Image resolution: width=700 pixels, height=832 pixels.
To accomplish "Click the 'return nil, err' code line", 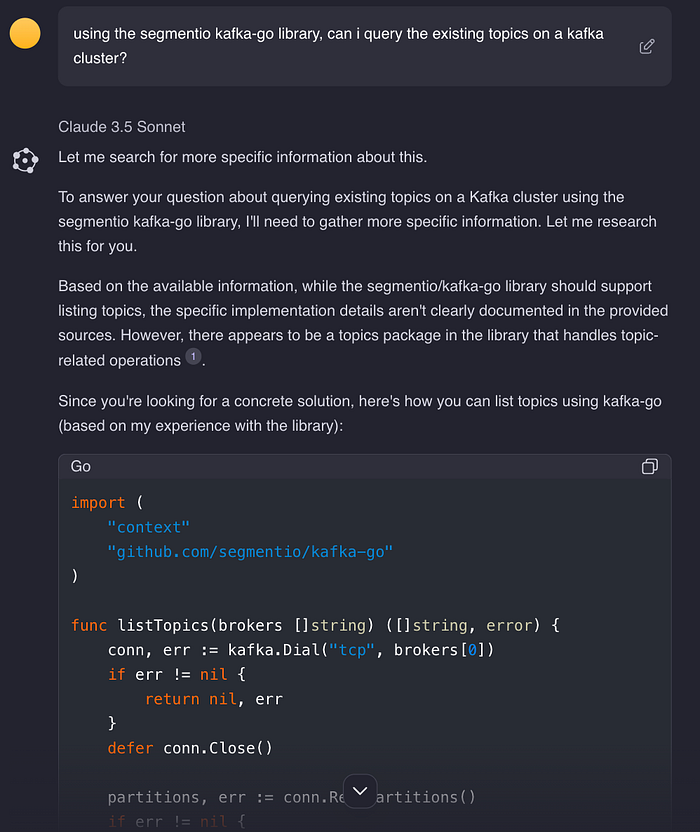I will (214, 699).
